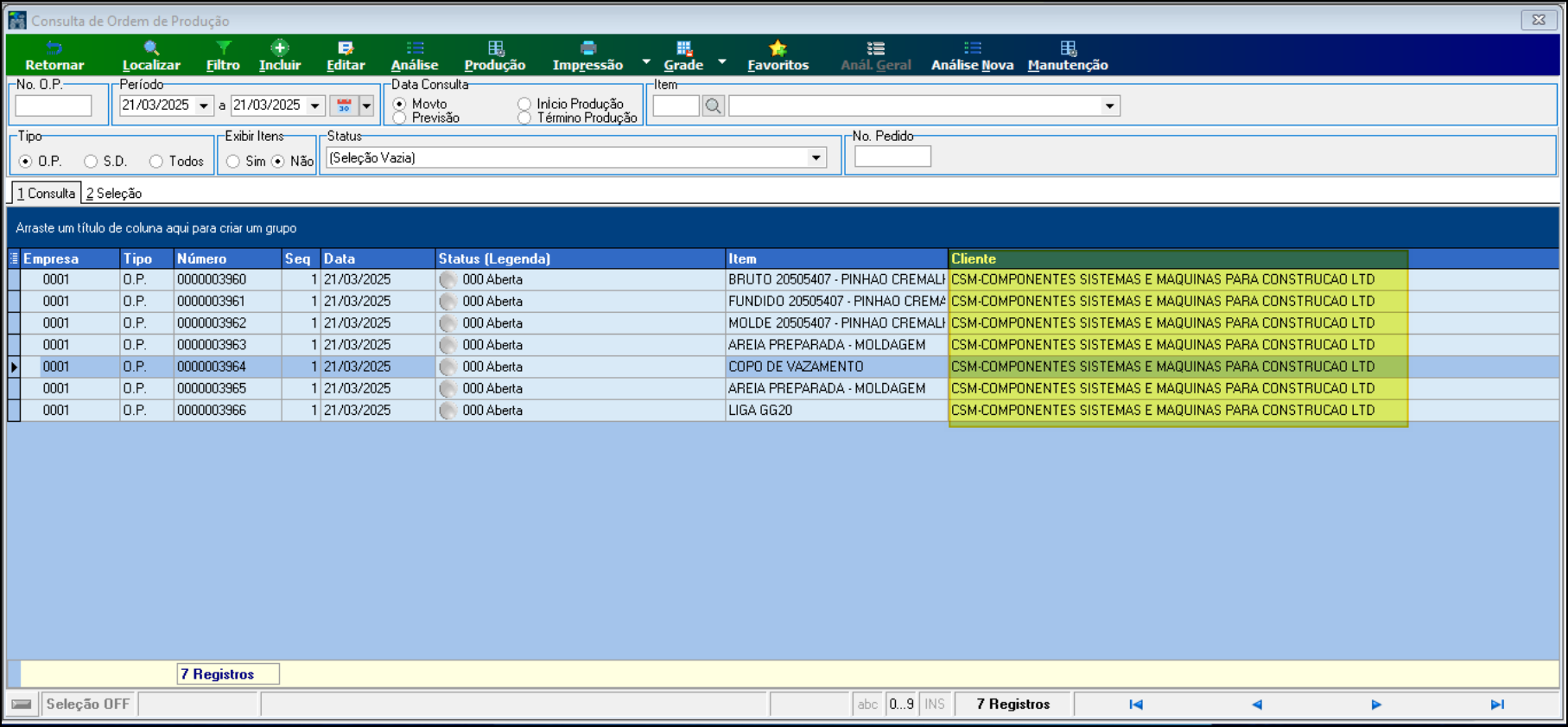
Task: Expand the Impressão dropdown arrow
Action: tap(646, 61)
